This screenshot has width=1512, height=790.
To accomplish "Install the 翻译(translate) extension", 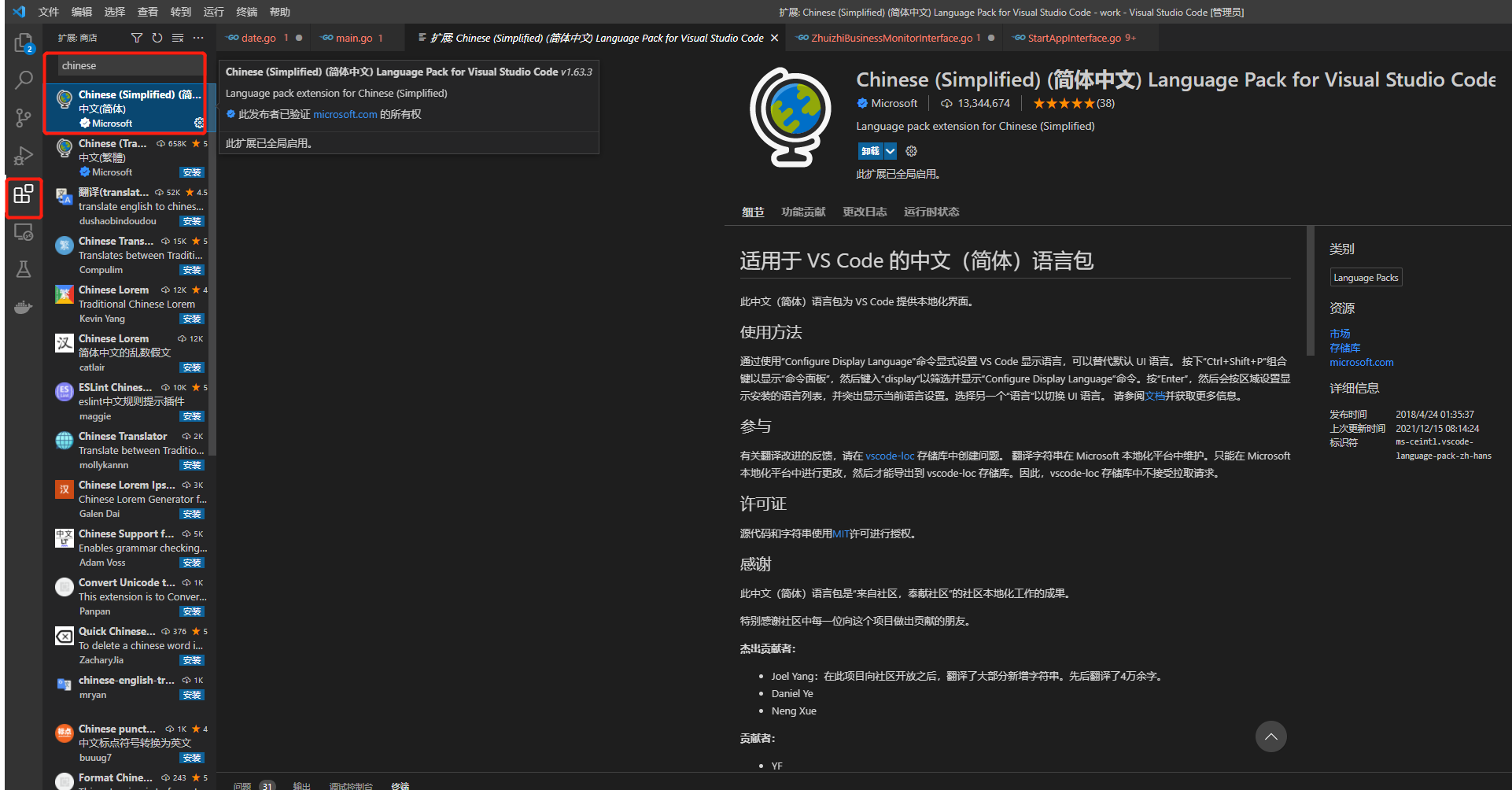I will point(192,221).
